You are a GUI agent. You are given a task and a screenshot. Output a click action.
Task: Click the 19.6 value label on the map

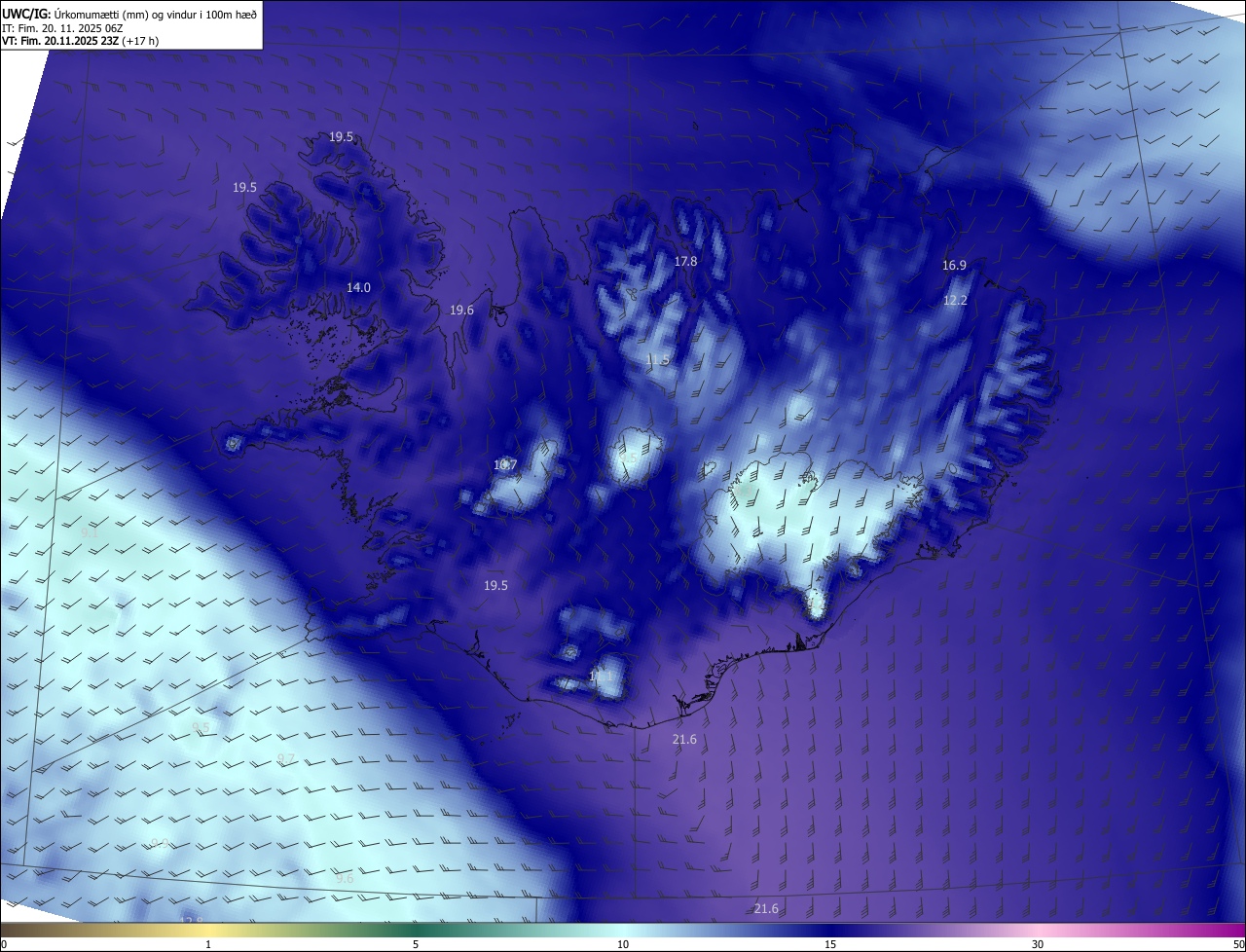[x=461, y=311]
